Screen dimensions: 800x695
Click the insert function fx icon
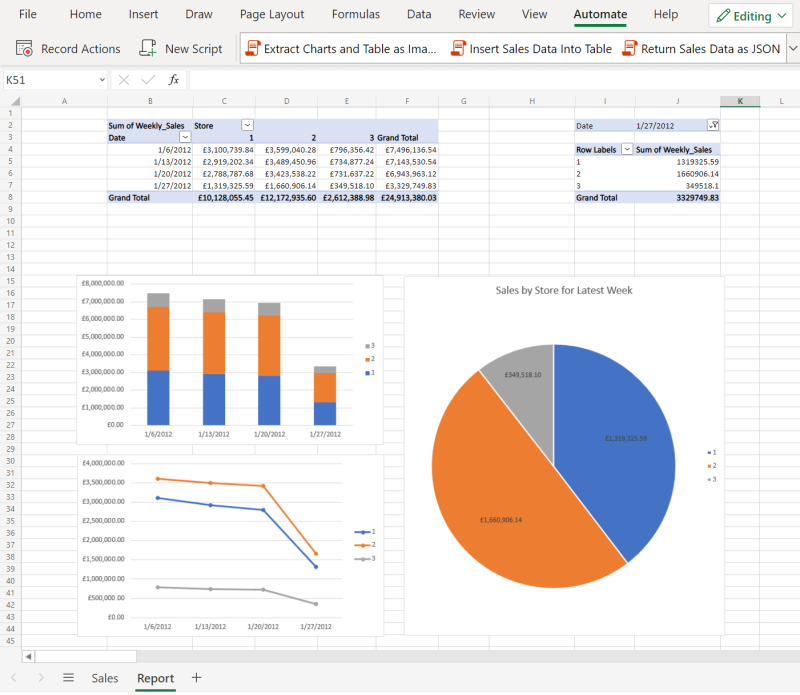pos(173,80)
